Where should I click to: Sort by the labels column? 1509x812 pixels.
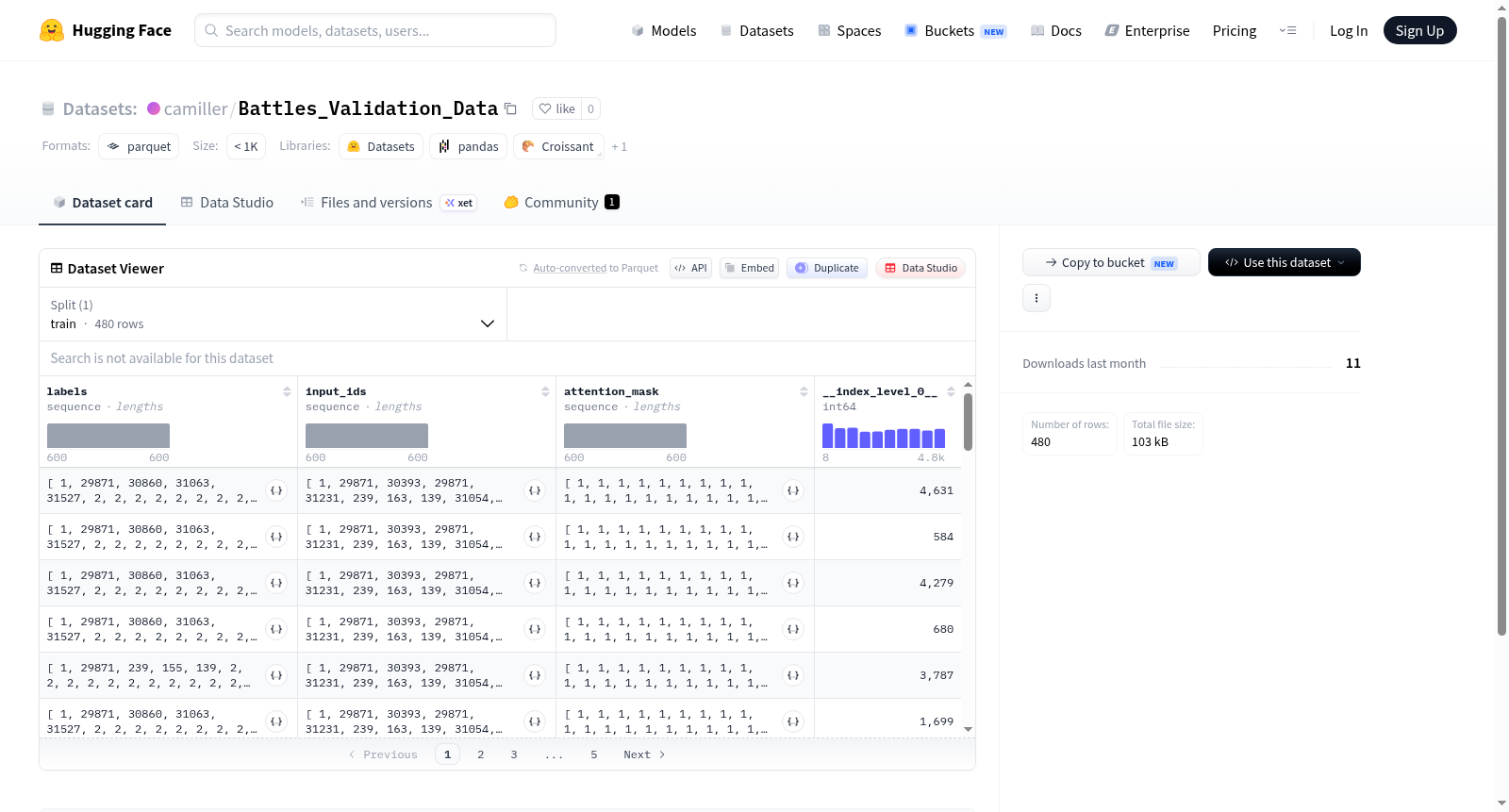pos(287,391)
